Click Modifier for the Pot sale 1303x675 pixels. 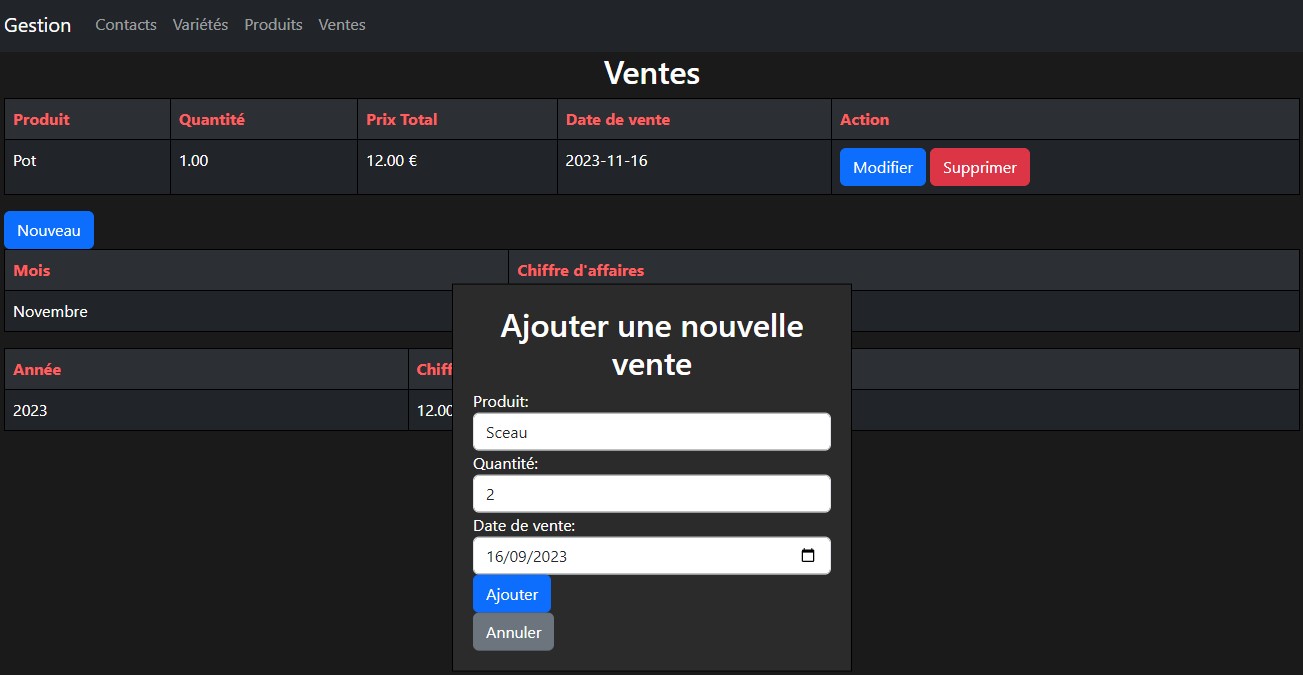(882, 167)
